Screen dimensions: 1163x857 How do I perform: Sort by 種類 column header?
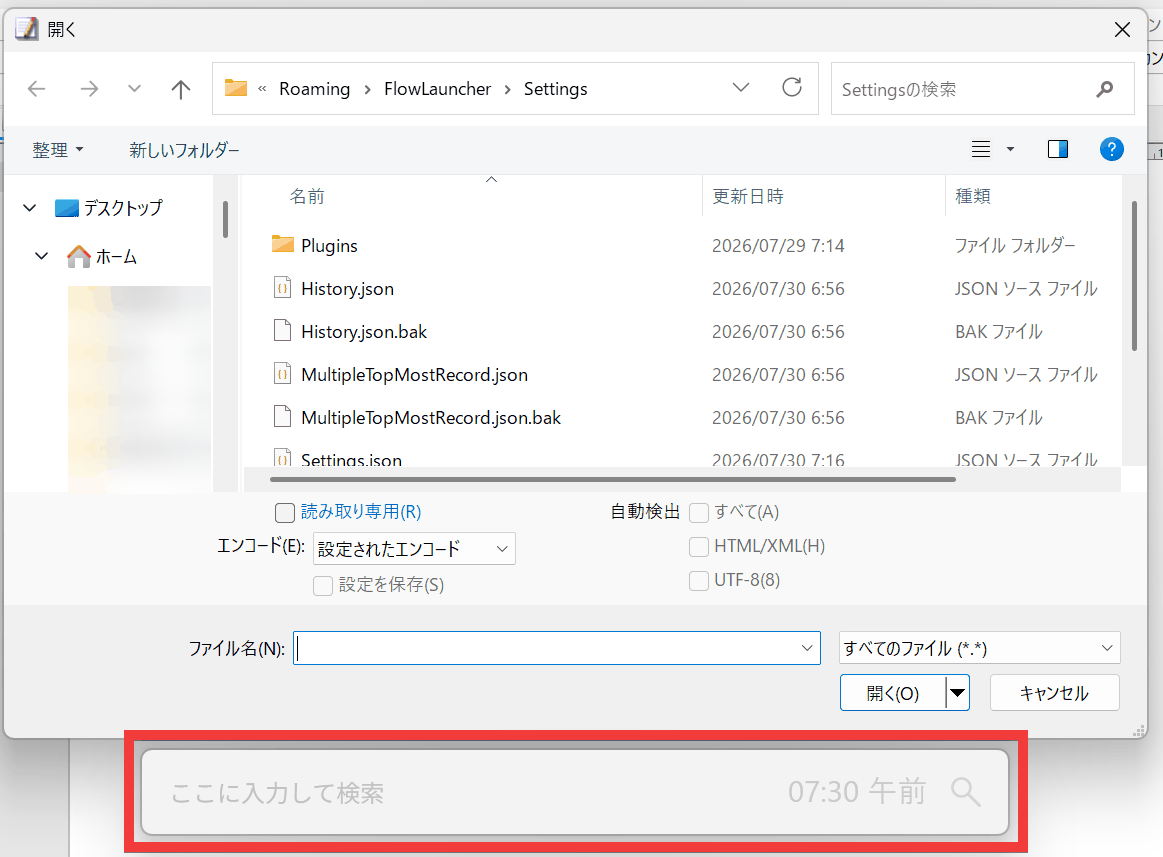point(972,196)
